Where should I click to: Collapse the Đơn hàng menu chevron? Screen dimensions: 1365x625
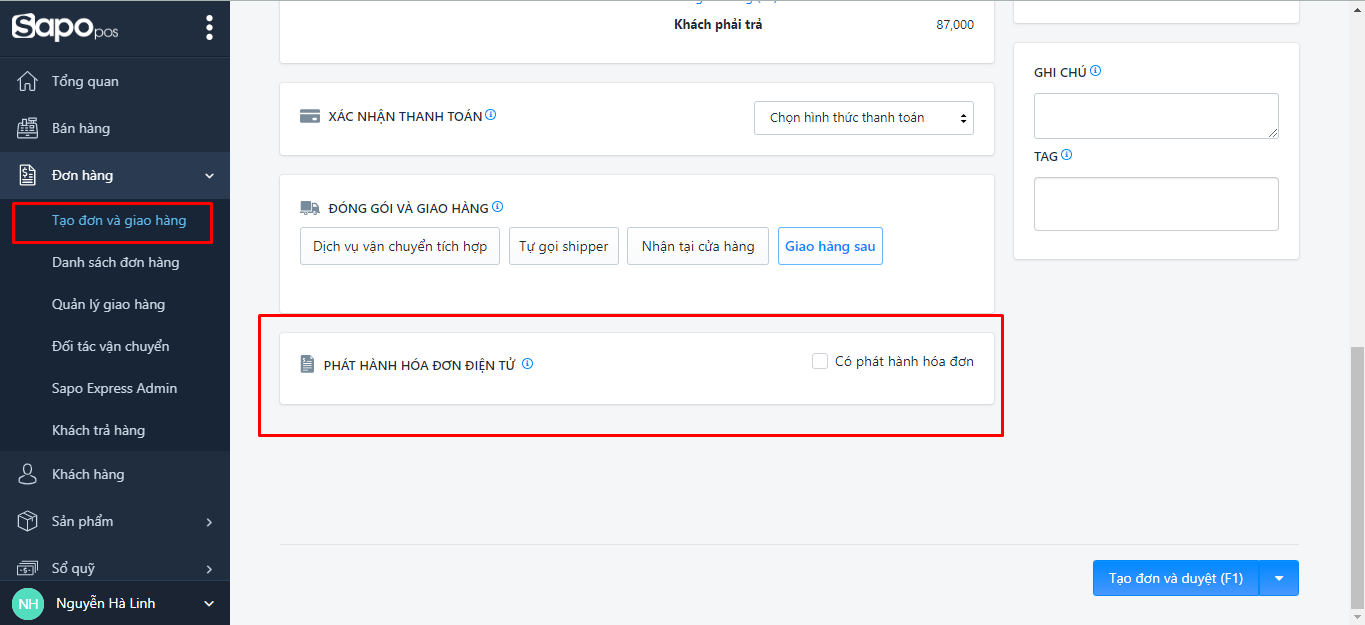[209, 176]
